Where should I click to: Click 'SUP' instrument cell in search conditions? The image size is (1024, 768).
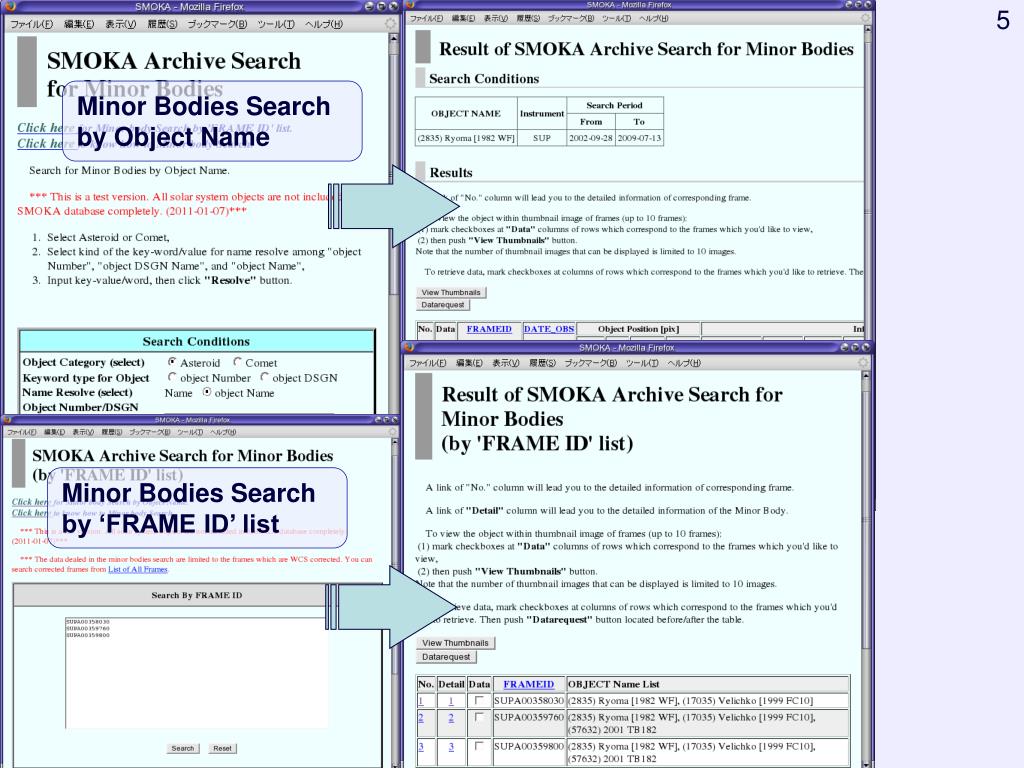pos(541,138)
